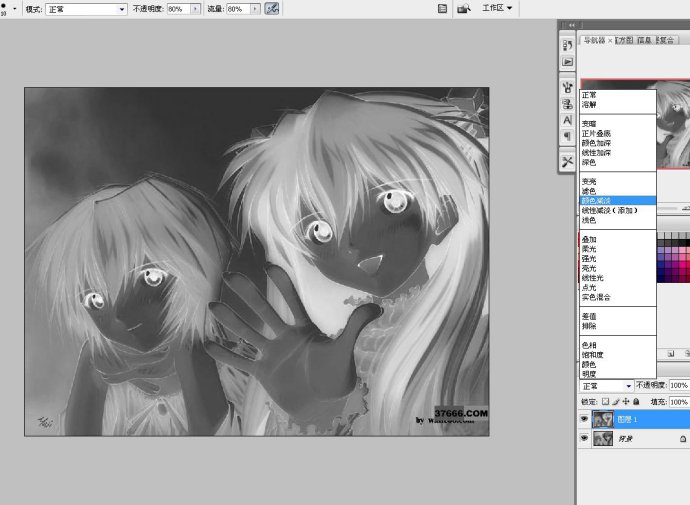Toggle lock transparent pixels icon
Screen dimensions: 690x505
[x=606, y=402]
